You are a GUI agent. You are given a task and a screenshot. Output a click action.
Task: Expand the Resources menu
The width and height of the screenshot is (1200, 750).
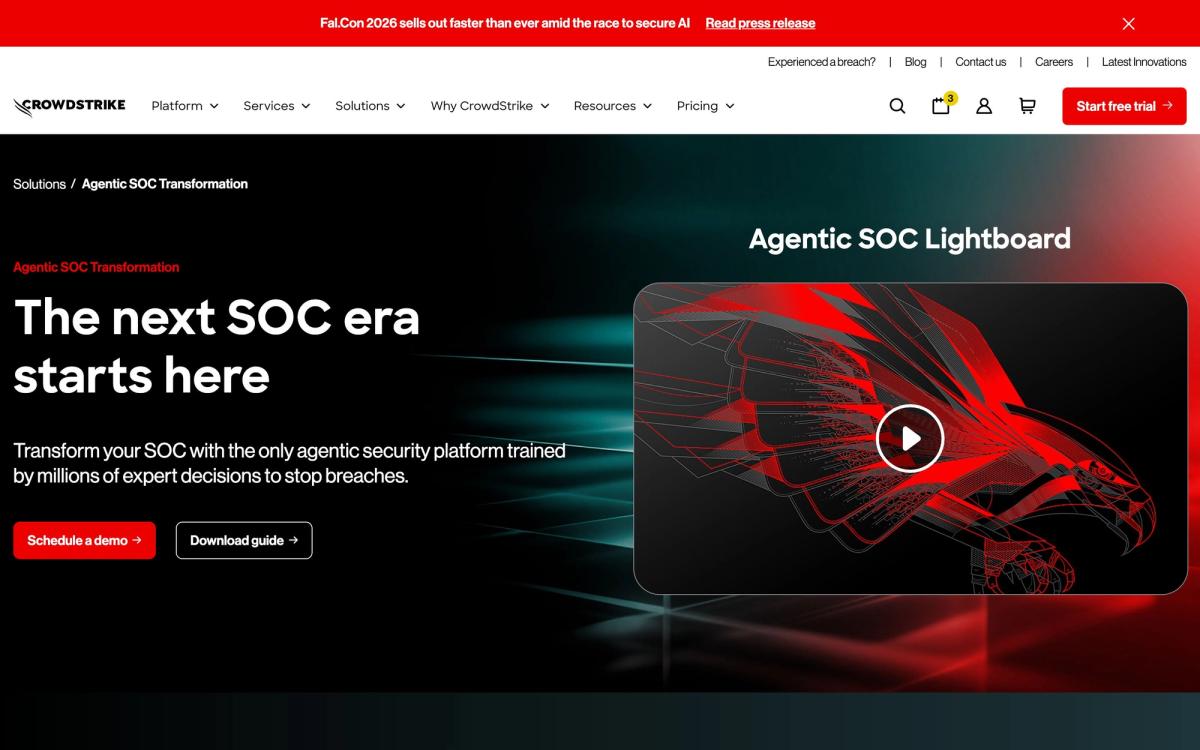[613, 106]
